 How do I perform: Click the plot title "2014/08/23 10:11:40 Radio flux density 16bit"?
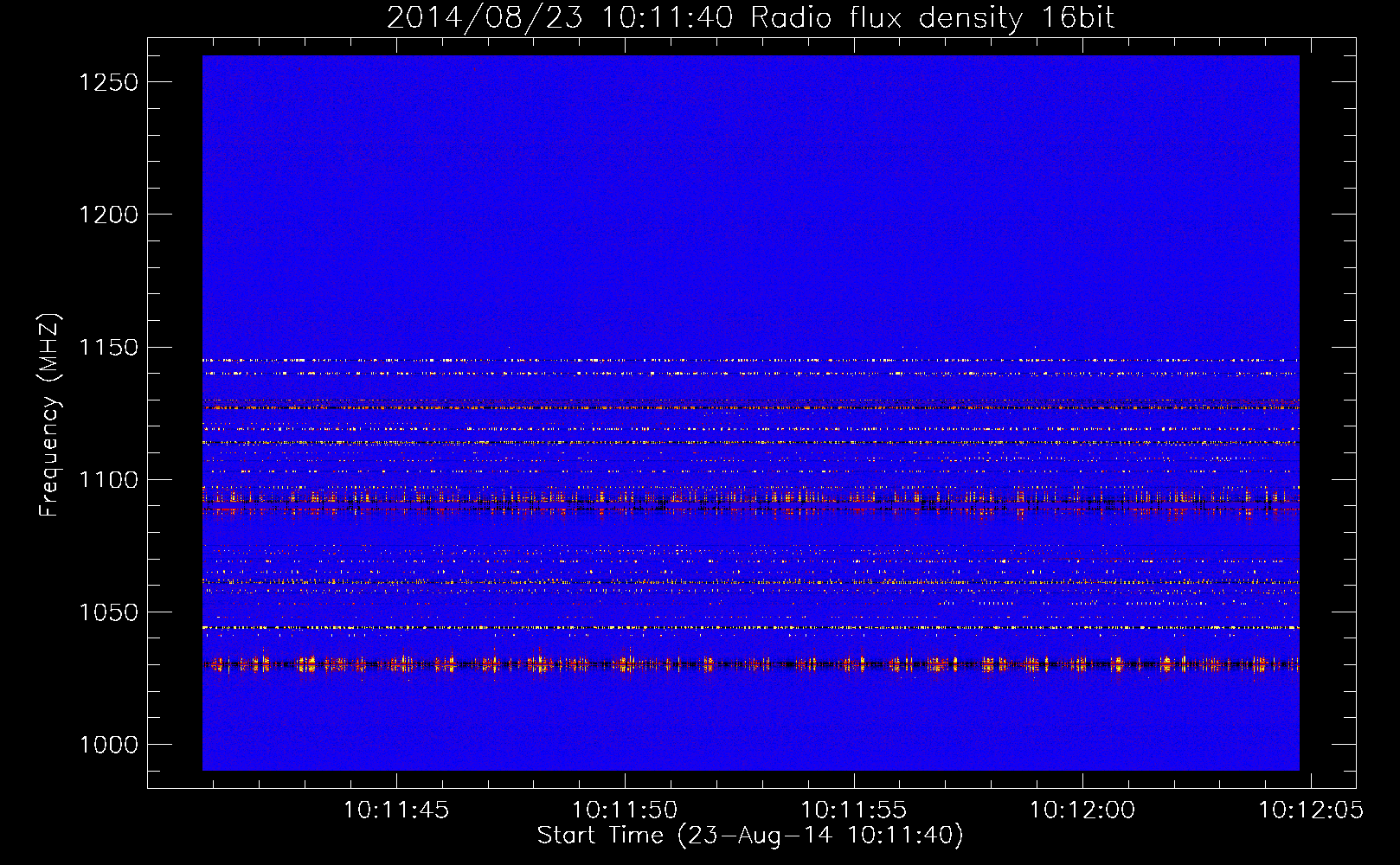(750, 18)
